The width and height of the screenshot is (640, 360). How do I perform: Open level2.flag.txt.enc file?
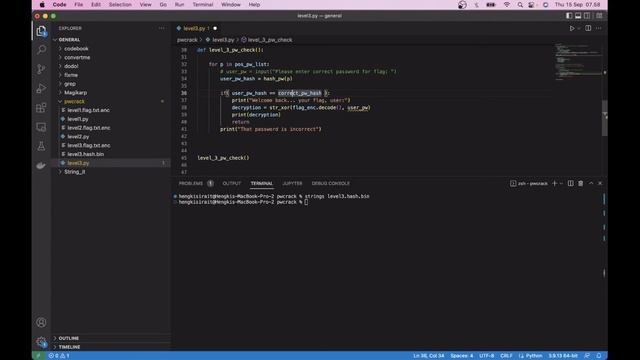89,128
